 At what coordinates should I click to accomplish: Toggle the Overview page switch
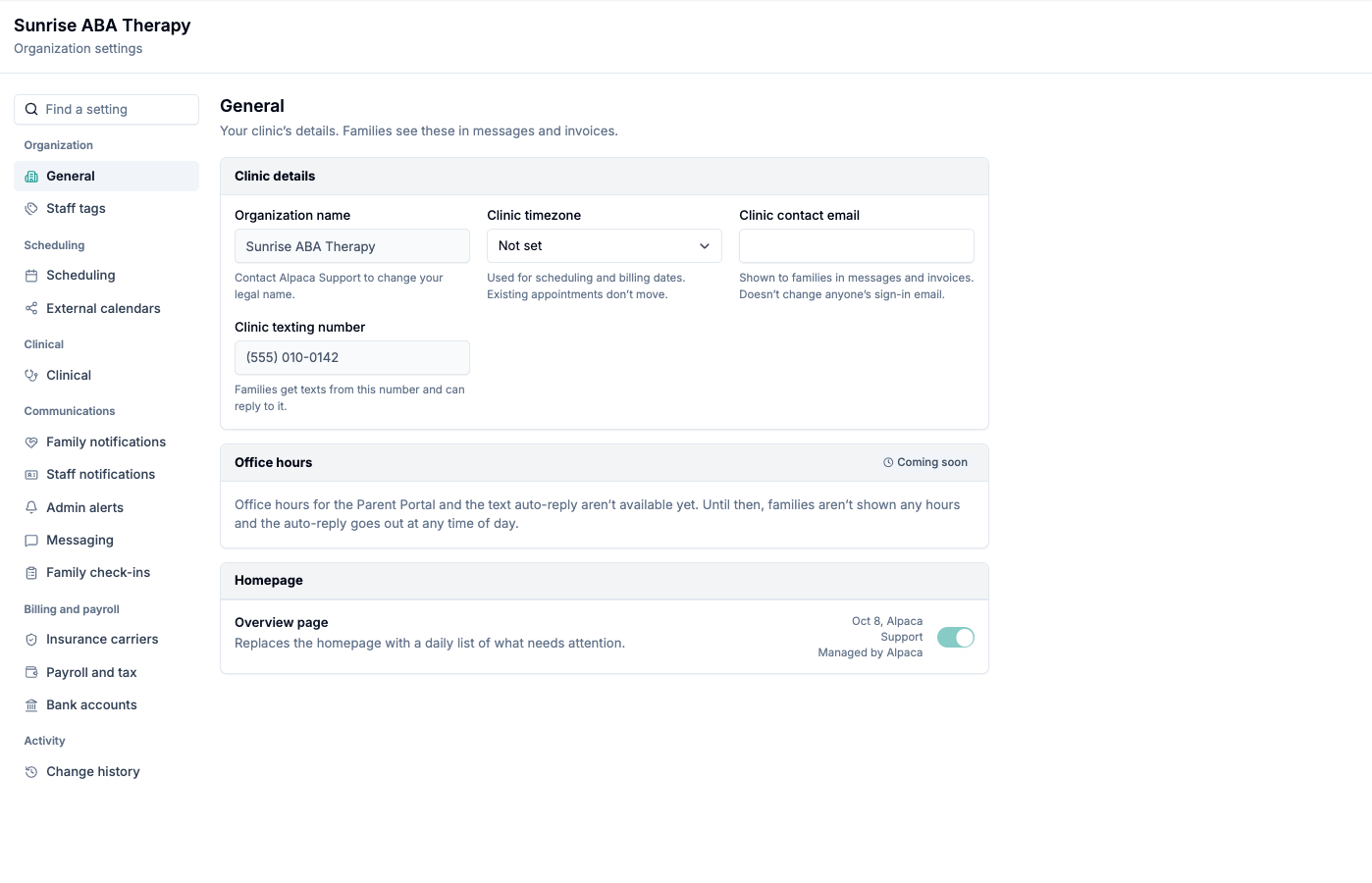coord(956,638)
